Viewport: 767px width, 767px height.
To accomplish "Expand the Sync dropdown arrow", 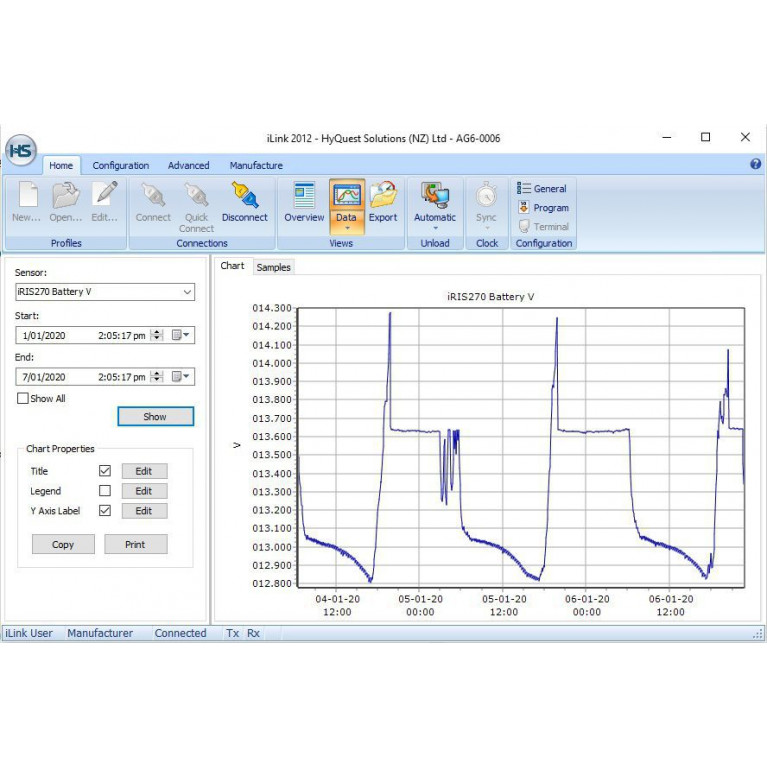I will pyautogui.click(x=487, y=228).
